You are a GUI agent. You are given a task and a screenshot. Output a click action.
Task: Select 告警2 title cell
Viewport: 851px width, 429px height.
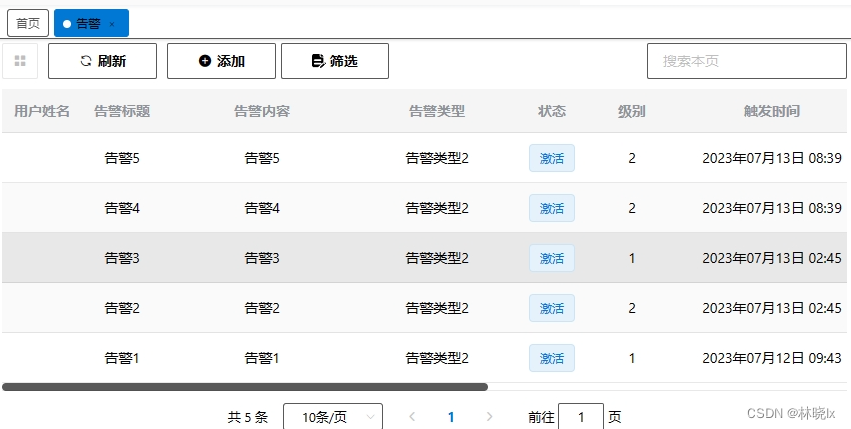click(122, 308)
